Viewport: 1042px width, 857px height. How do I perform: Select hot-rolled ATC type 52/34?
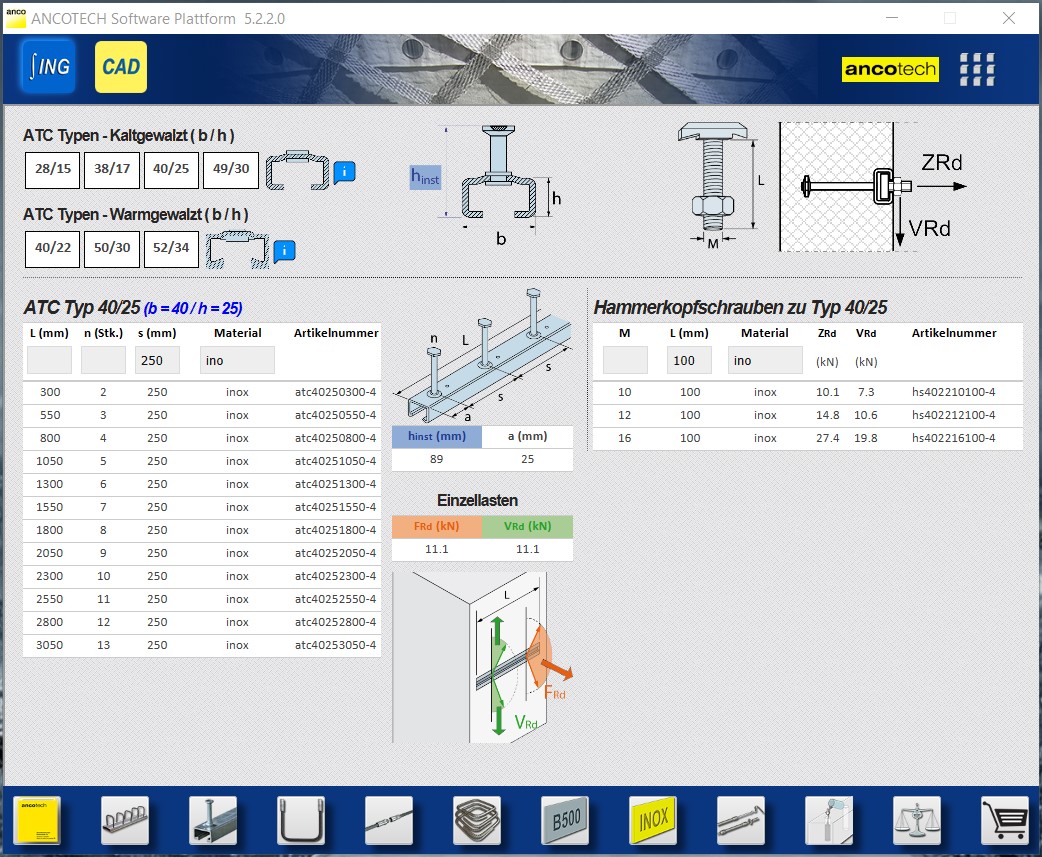point(171,249)
